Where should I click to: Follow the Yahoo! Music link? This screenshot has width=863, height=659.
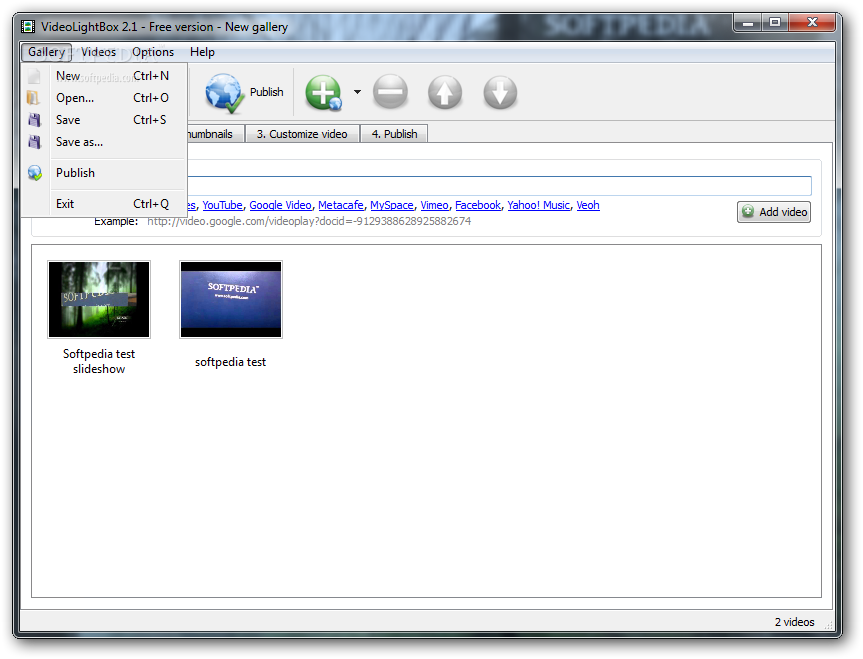538,205
